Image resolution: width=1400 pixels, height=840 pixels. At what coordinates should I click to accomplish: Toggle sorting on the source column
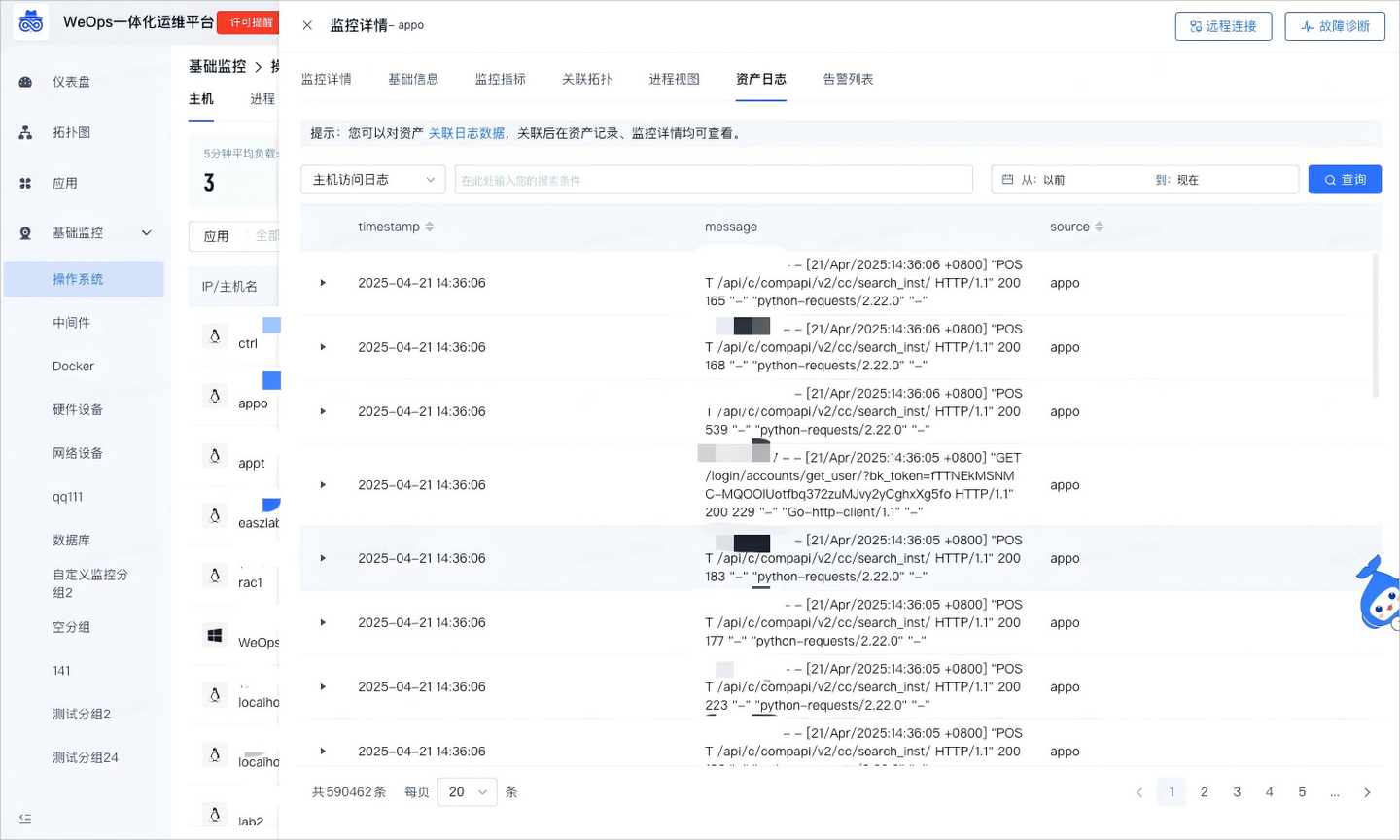coord(1101,226)
